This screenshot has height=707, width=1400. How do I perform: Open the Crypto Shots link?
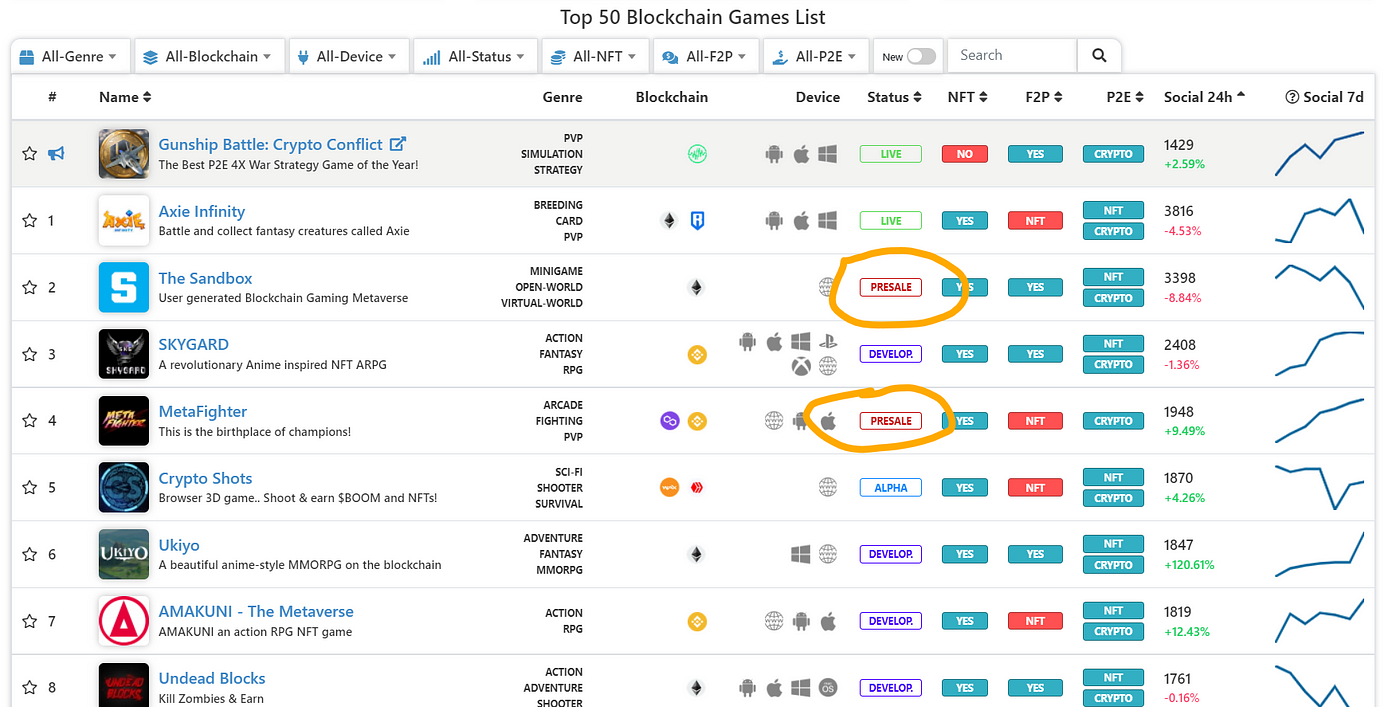[x=205, y=478]
